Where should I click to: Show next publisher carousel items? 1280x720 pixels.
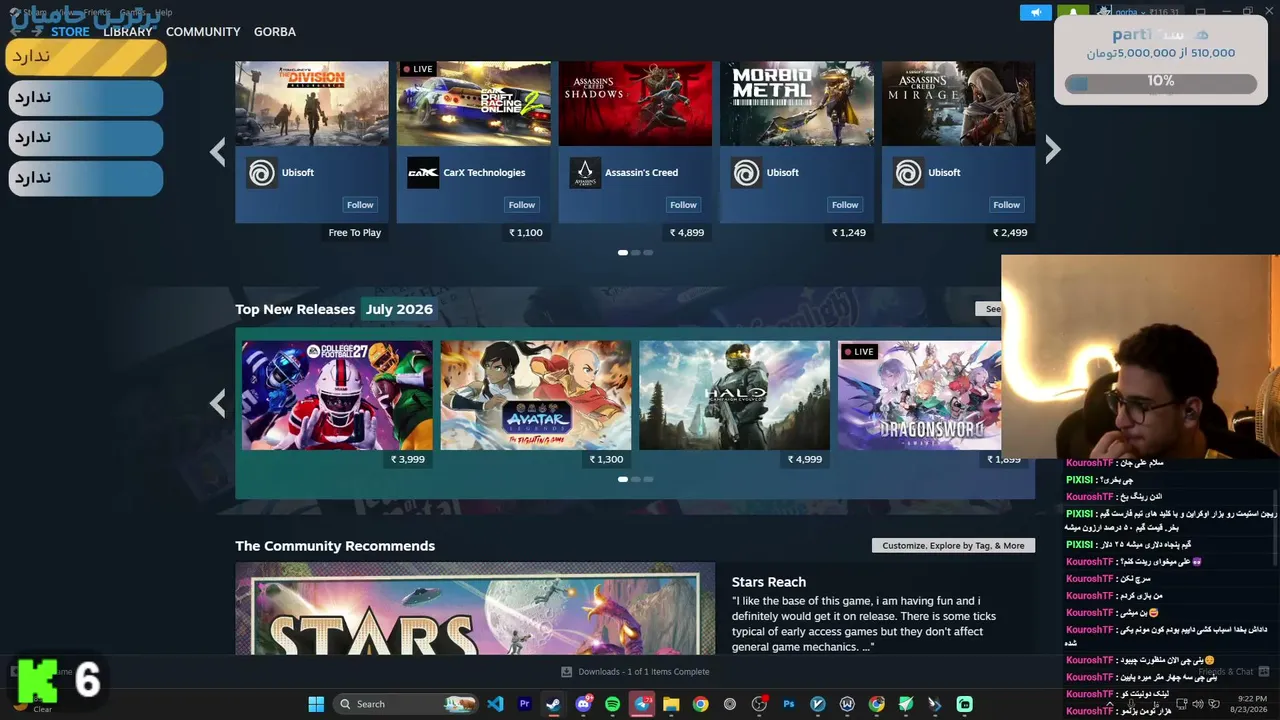(1052, 150)
